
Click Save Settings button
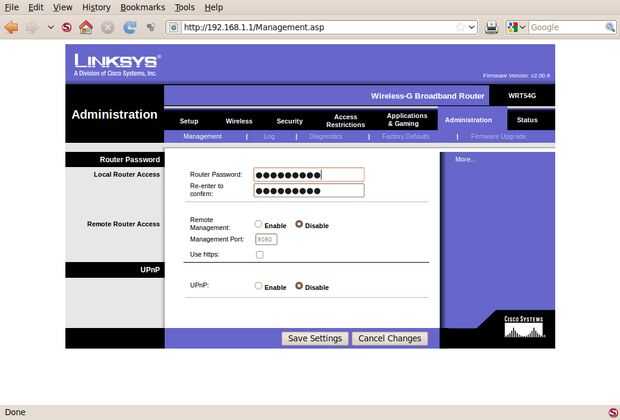click(x=315, y=339)
